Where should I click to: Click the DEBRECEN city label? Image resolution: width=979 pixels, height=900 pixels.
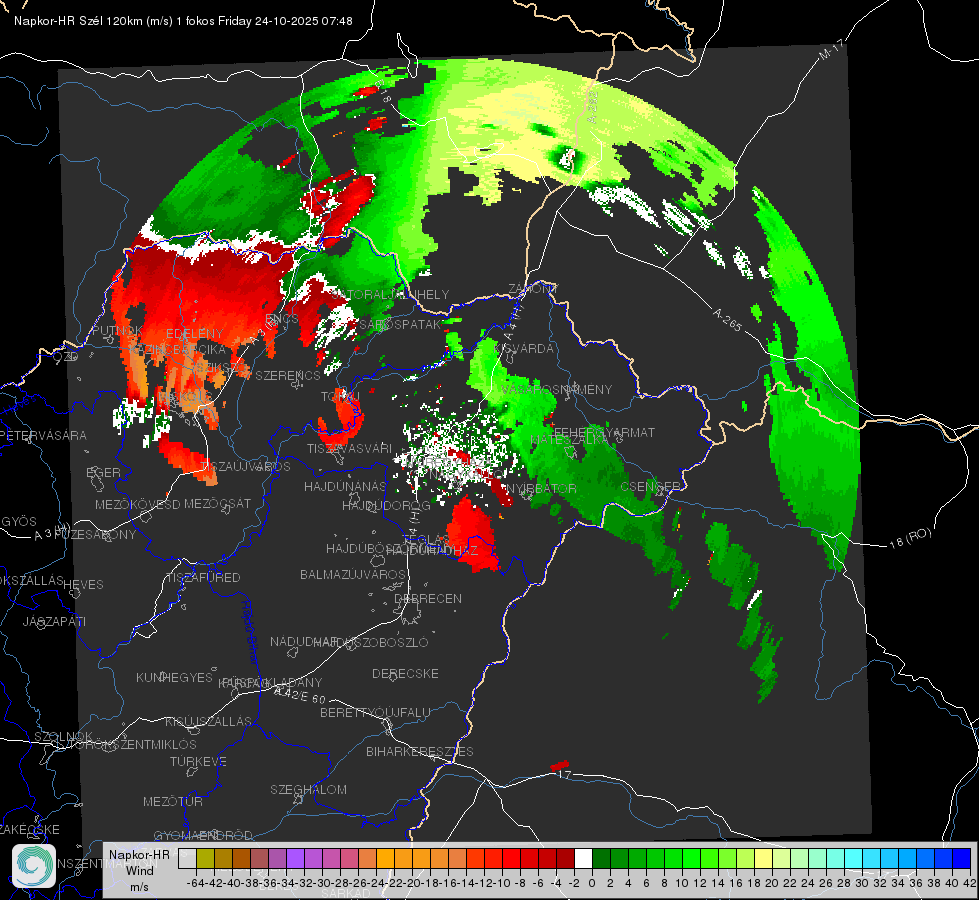(x=428, y=598)
